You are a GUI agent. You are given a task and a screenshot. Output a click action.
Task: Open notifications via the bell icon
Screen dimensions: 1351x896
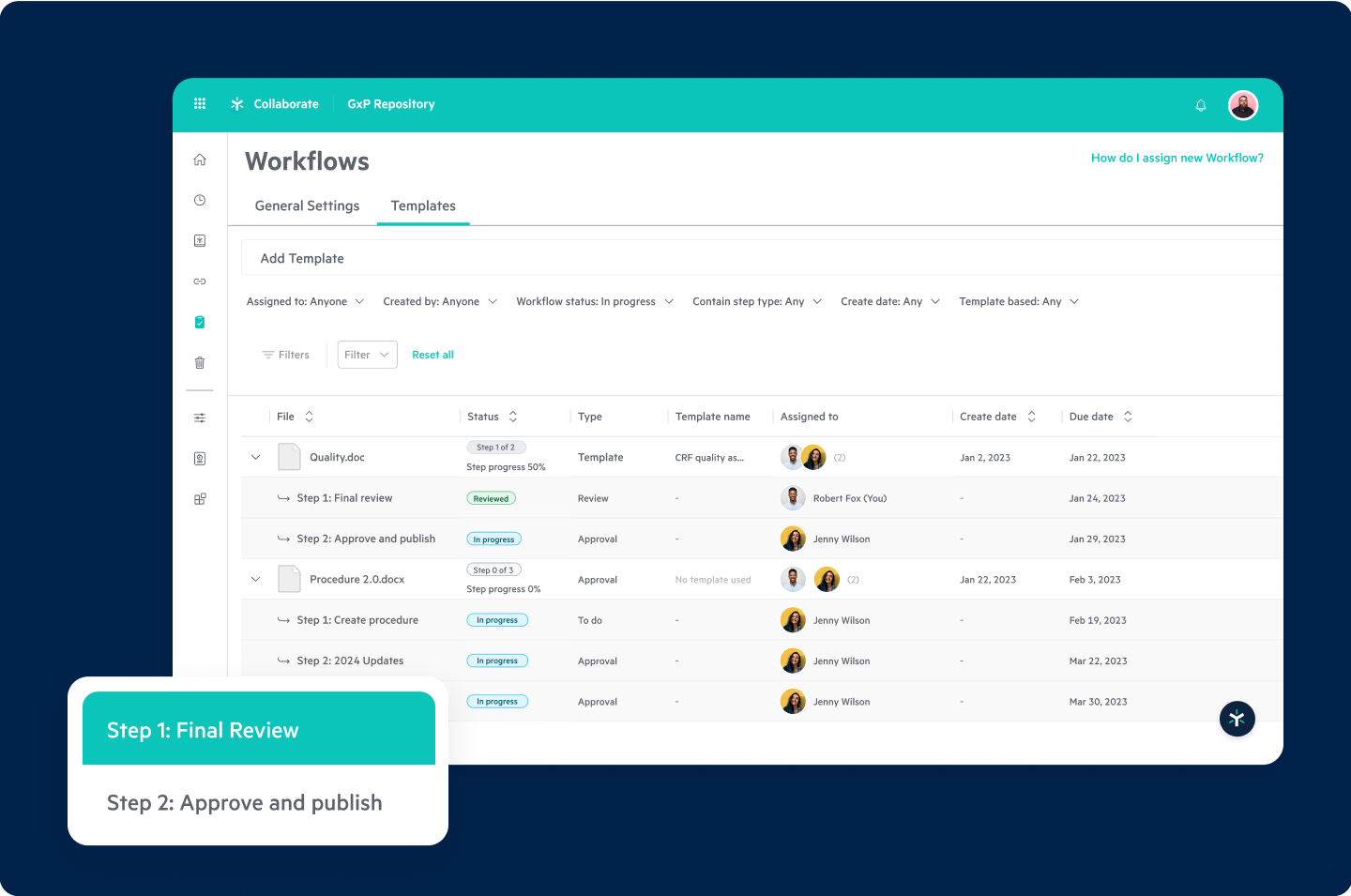(1201, 105)
